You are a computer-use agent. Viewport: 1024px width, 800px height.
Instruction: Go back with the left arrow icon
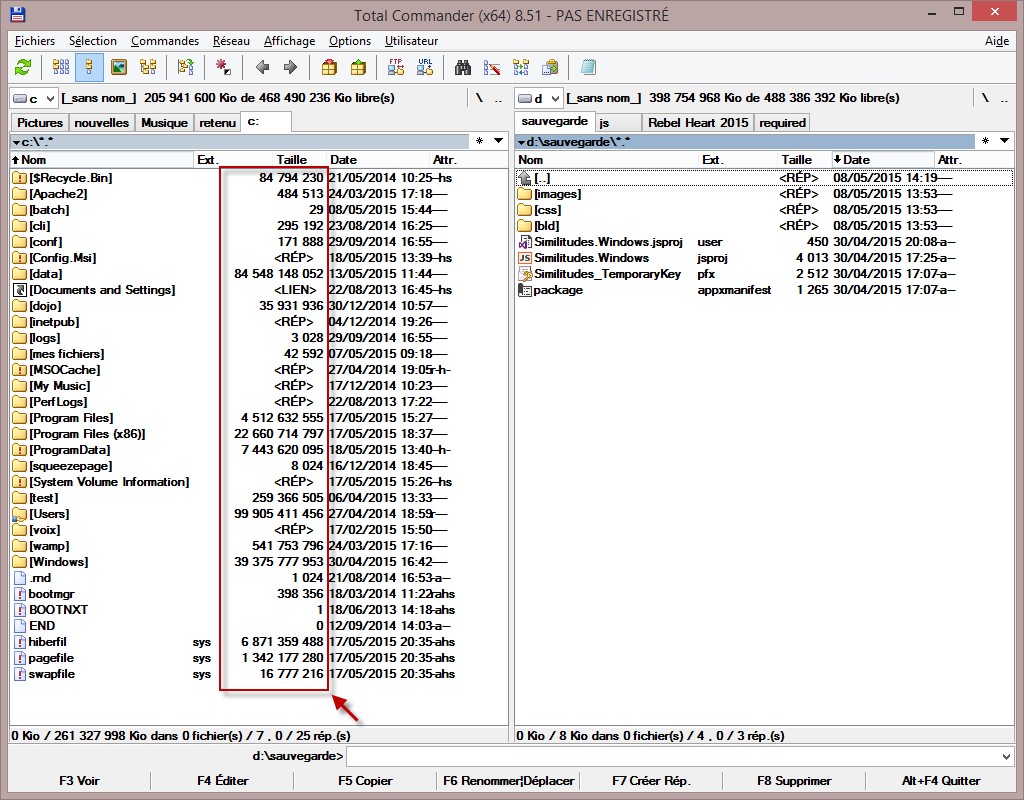tap(262, 68)
